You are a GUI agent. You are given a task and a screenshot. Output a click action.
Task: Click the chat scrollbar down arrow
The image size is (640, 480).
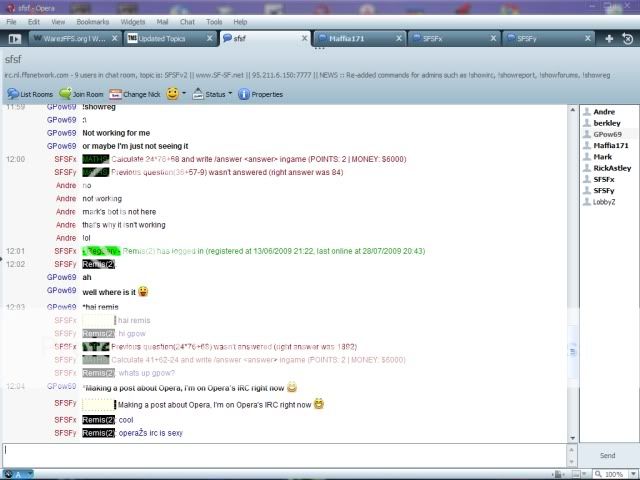[x=573, y=438]
